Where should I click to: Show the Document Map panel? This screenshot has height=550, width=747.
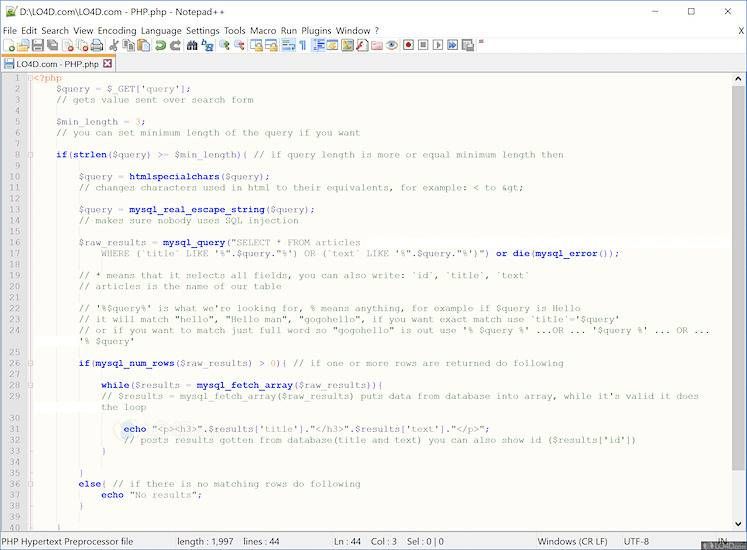[x=347, y=45]
